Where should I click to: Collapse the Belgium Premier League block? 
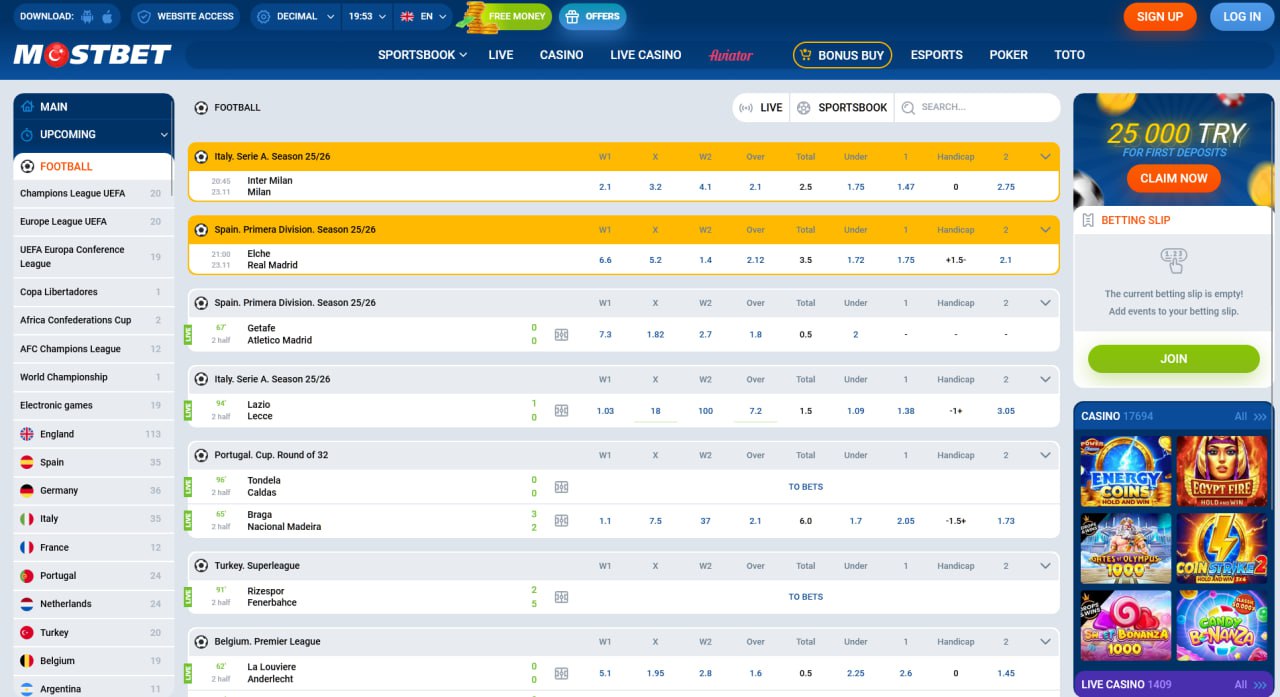1046,642
